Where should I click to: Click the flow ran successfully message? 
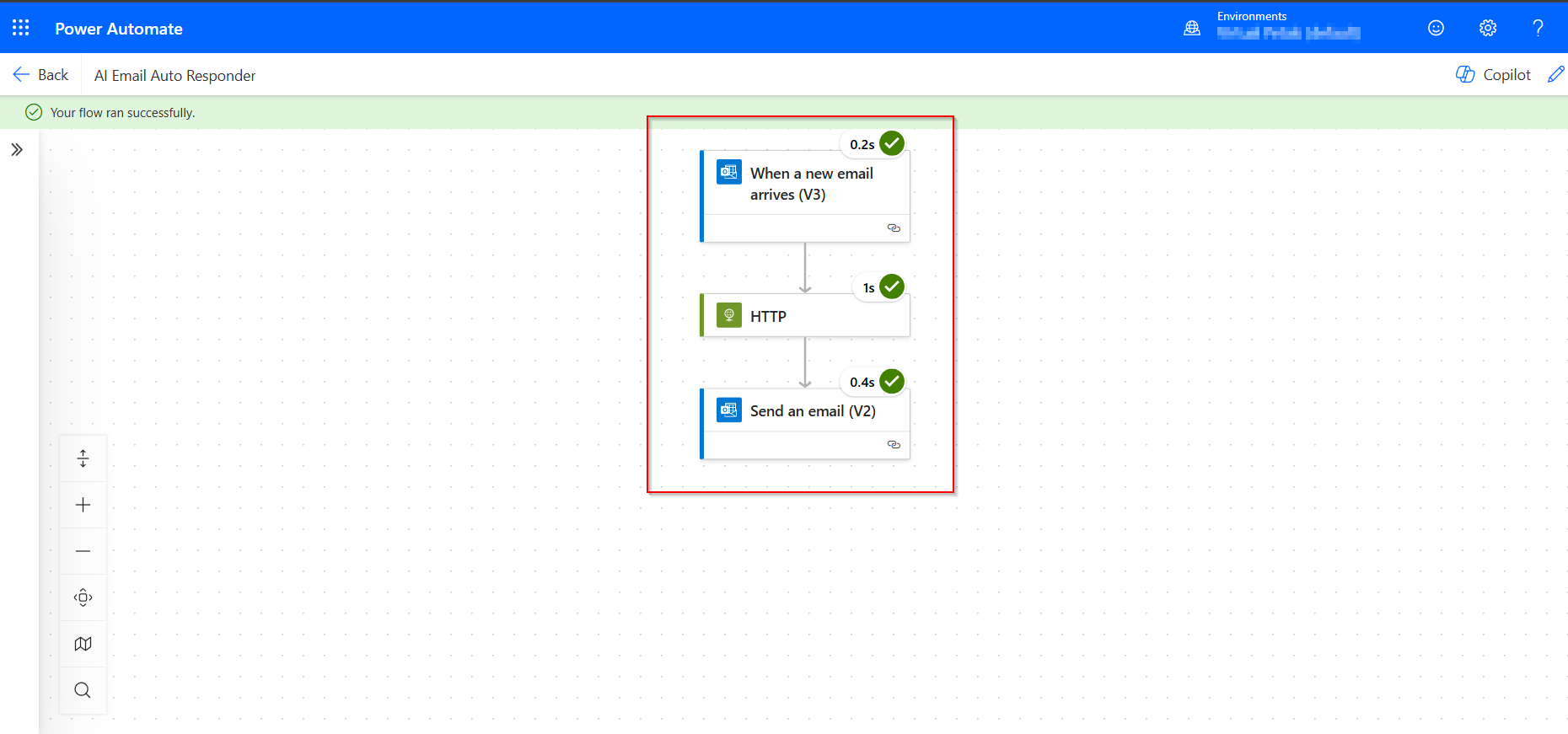pyautogui.click(x=123, y=113)
